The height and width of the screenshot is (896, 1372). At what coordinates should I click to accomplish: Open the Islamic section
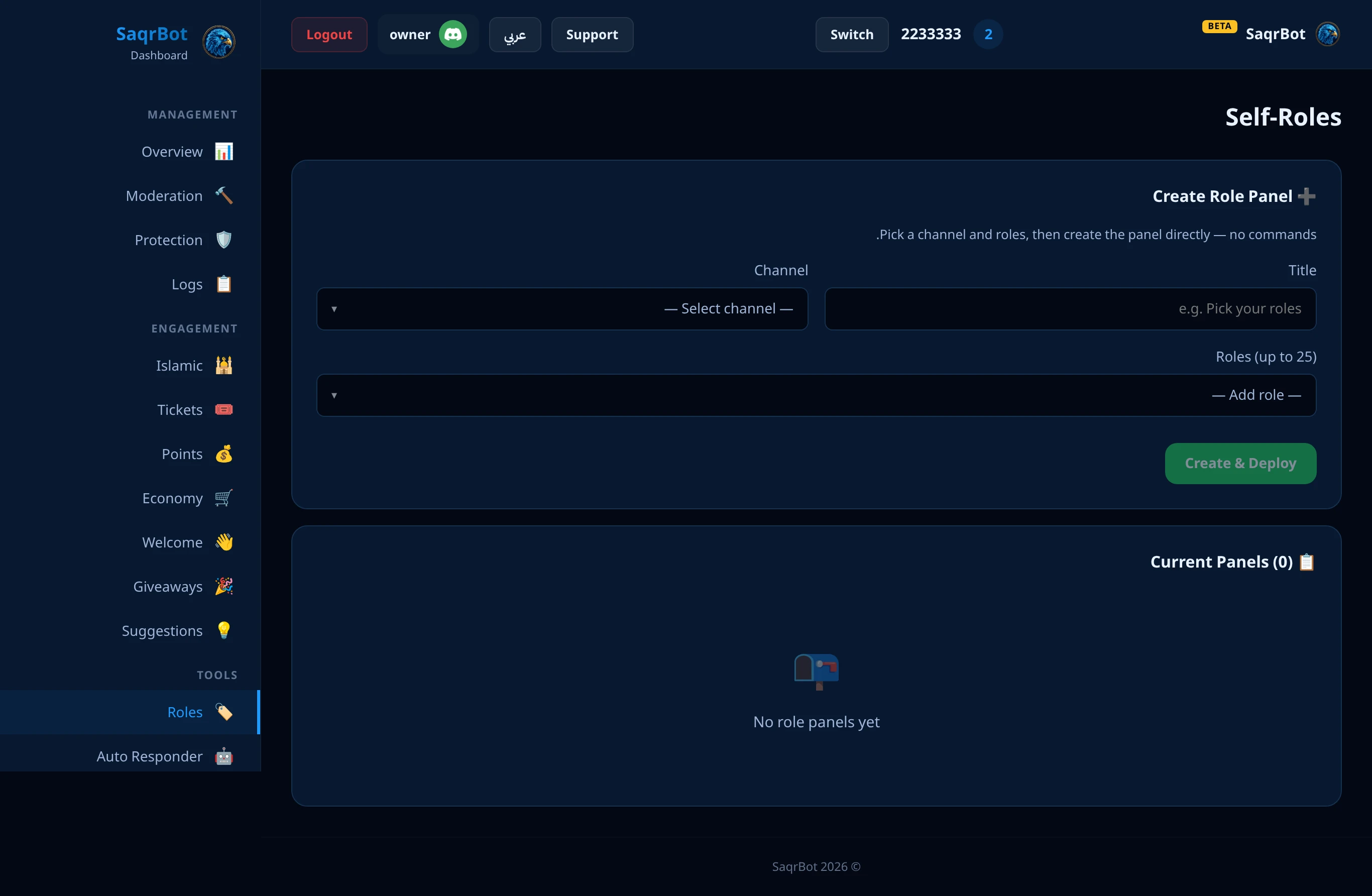click(130, 366)
